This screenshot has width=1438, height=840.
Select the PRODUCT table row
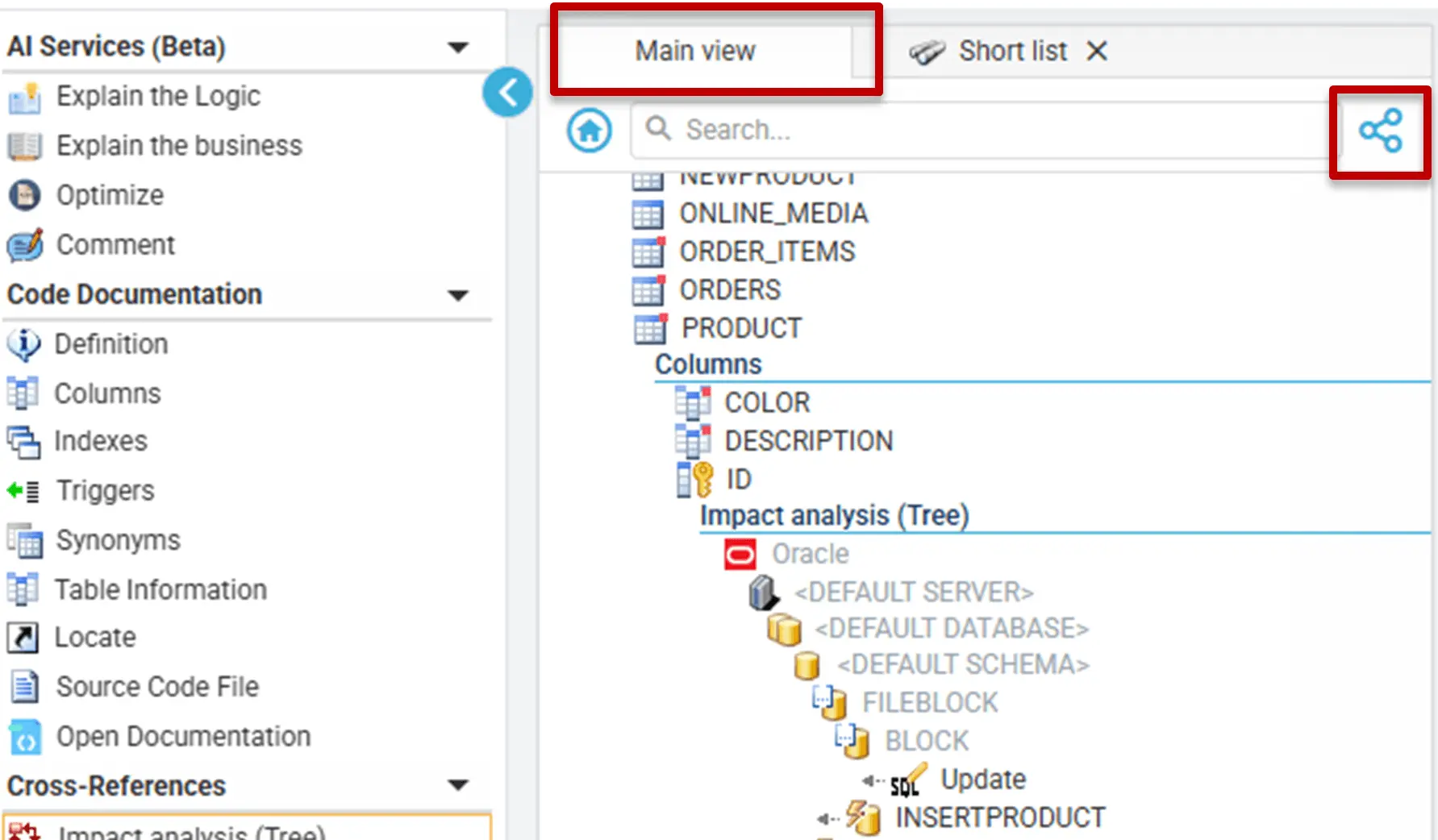pos(741,328)
